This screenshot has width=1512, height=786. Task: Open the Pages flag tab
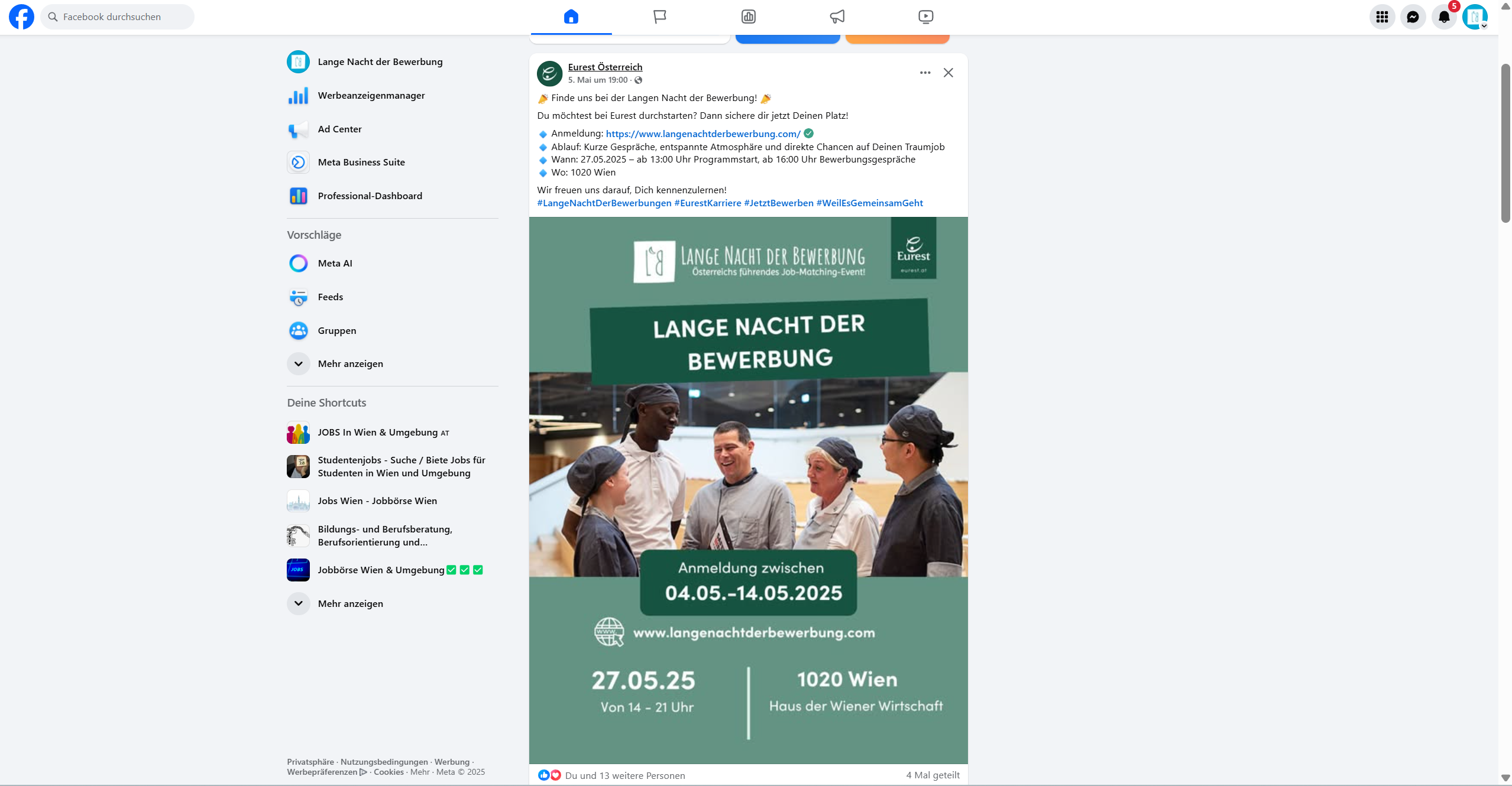660,17
